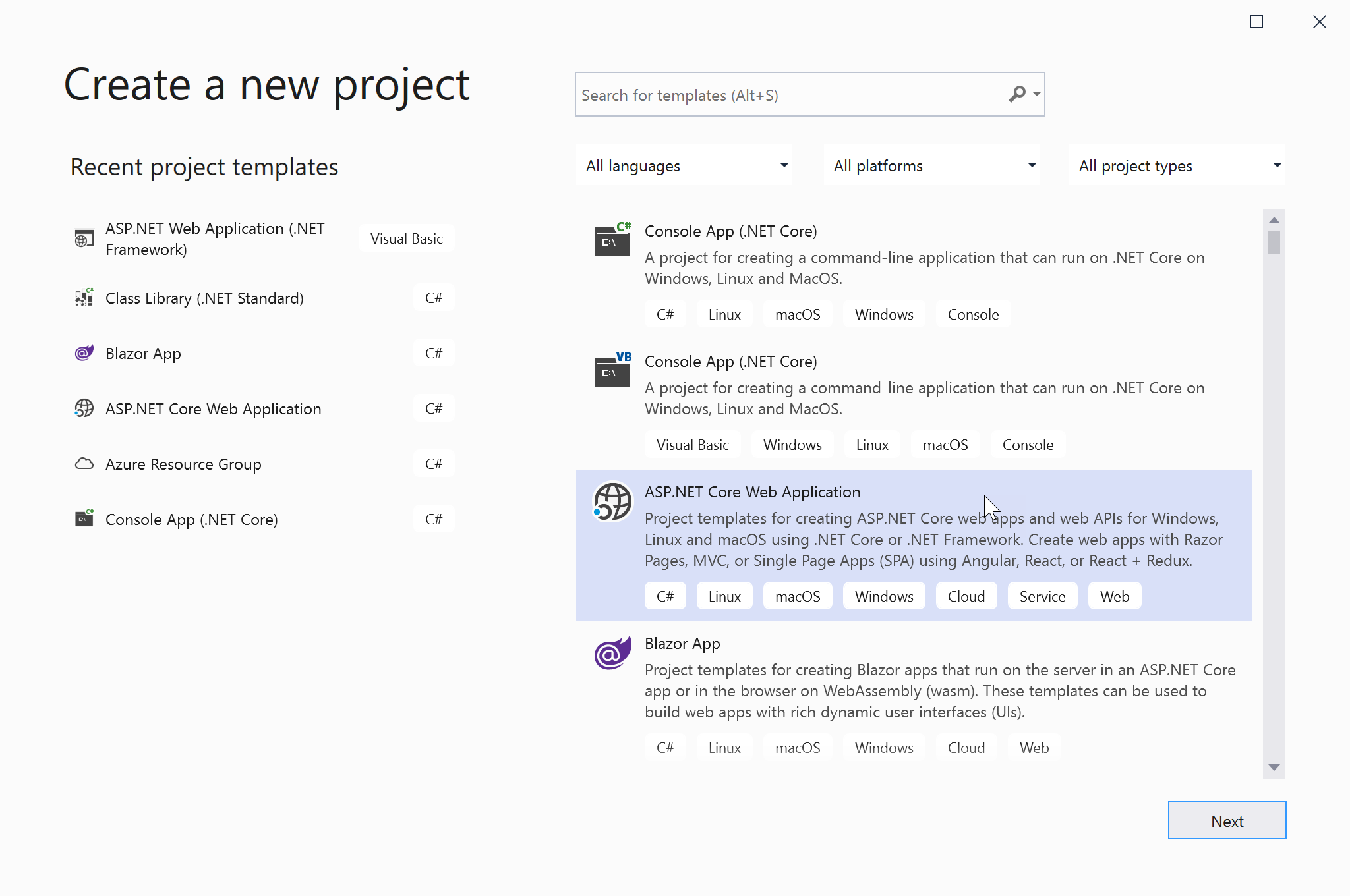Screen dimensions: 1350x896
Task: Click the scroll-down arrow on the template list
Action: [1274, 767]
